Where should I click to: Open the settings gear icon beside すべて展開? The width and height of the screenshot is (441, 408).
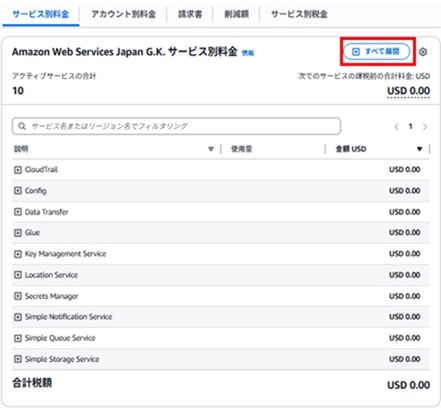423,52
